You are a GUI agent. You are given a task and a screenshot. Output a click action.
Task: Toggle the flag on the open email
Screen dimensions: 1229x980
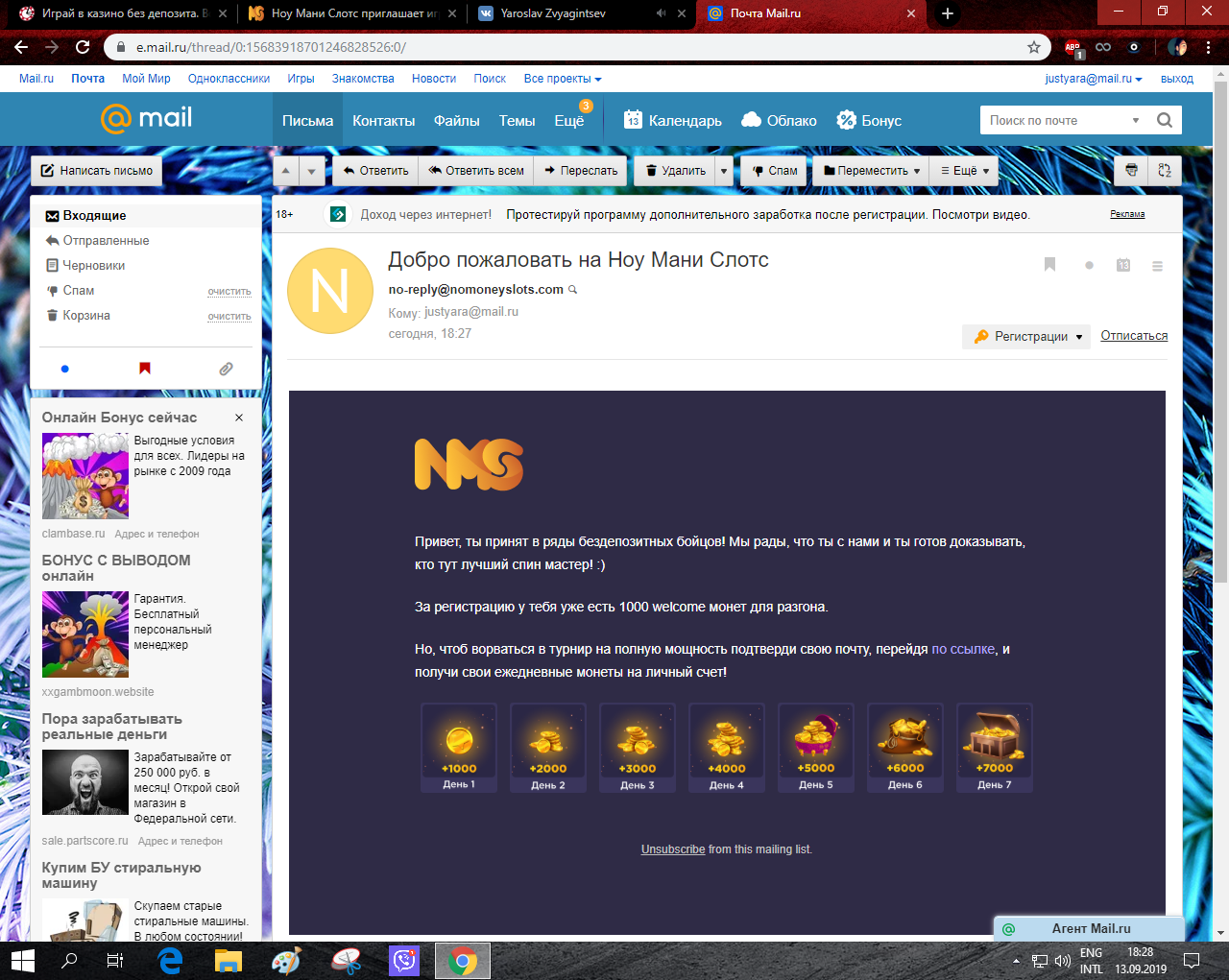[x=1049, y=265]
